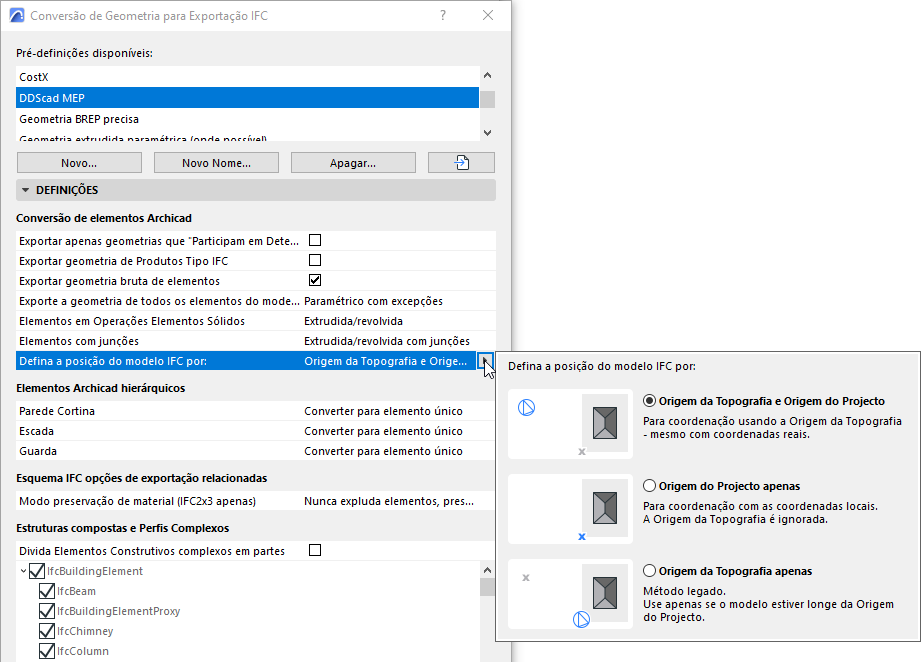Select Geometria BREP precisa preset

pyautogui.click(x=247, y=119)
